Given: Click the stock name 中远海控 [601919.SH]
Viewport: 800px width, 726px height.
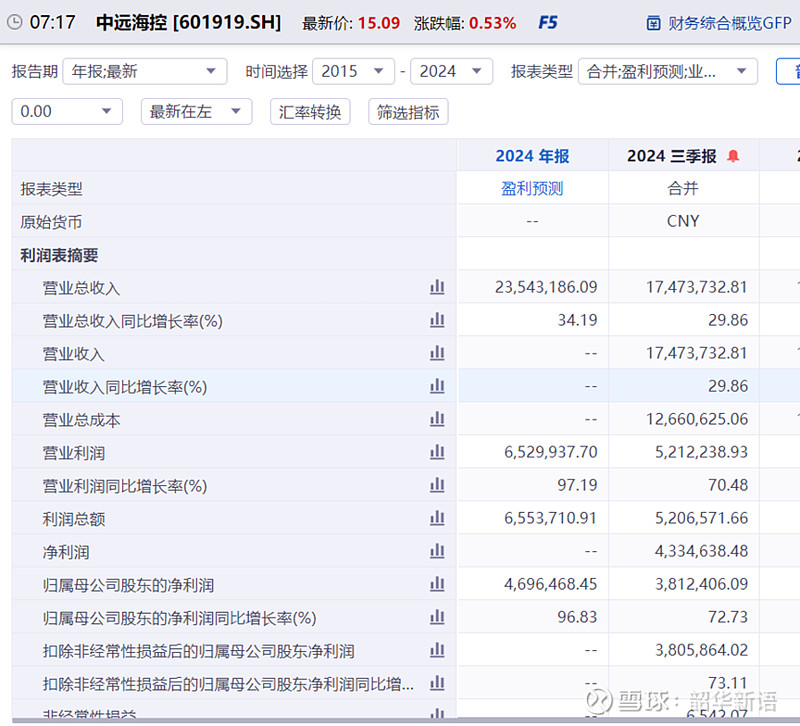Looking at the screenshot, I should click(188, 22).
